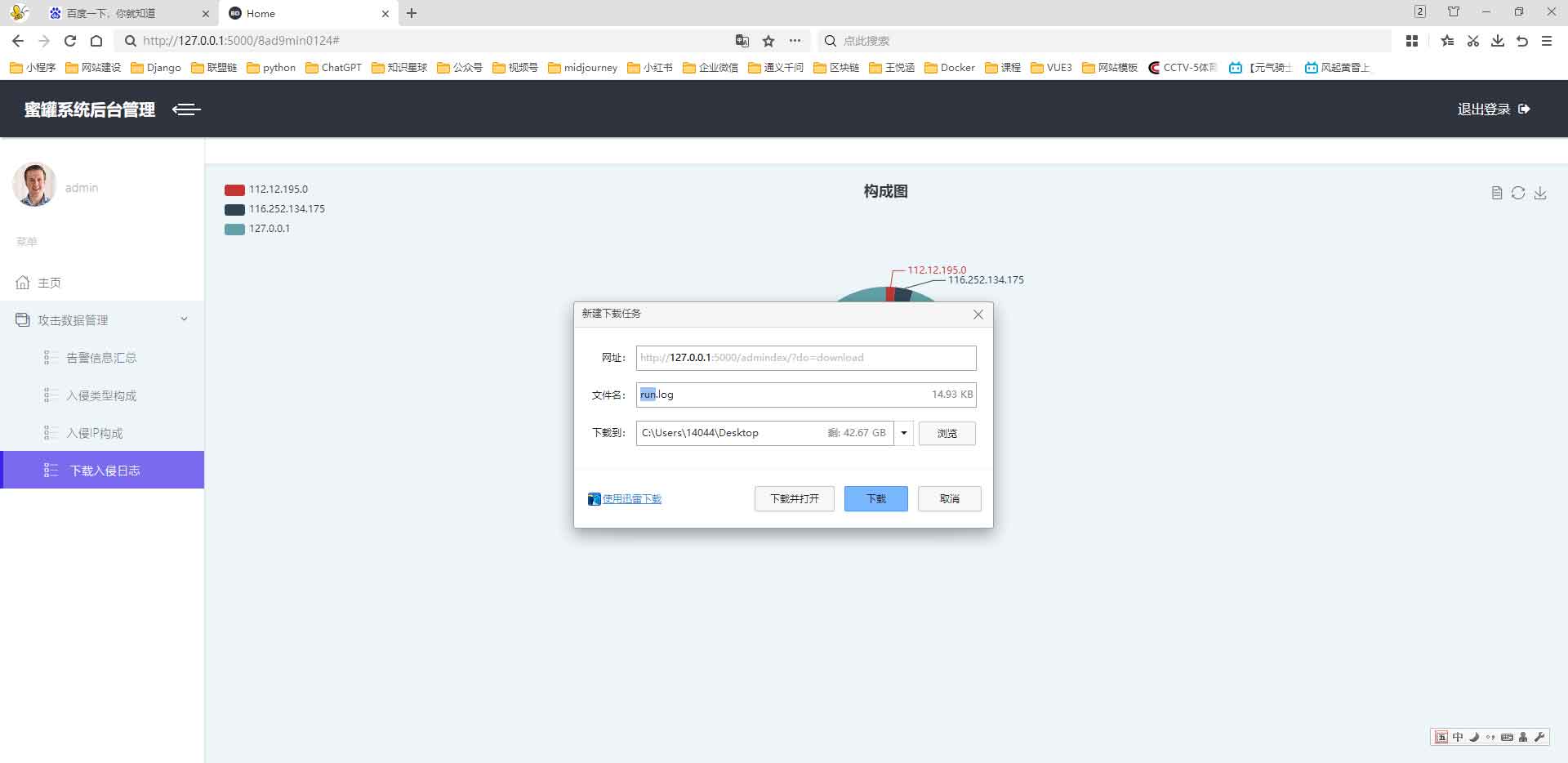The image size is (1568, 763).
Task: Collapse the 攻击数据管理 menu chevron
Action: click(184, 319)
